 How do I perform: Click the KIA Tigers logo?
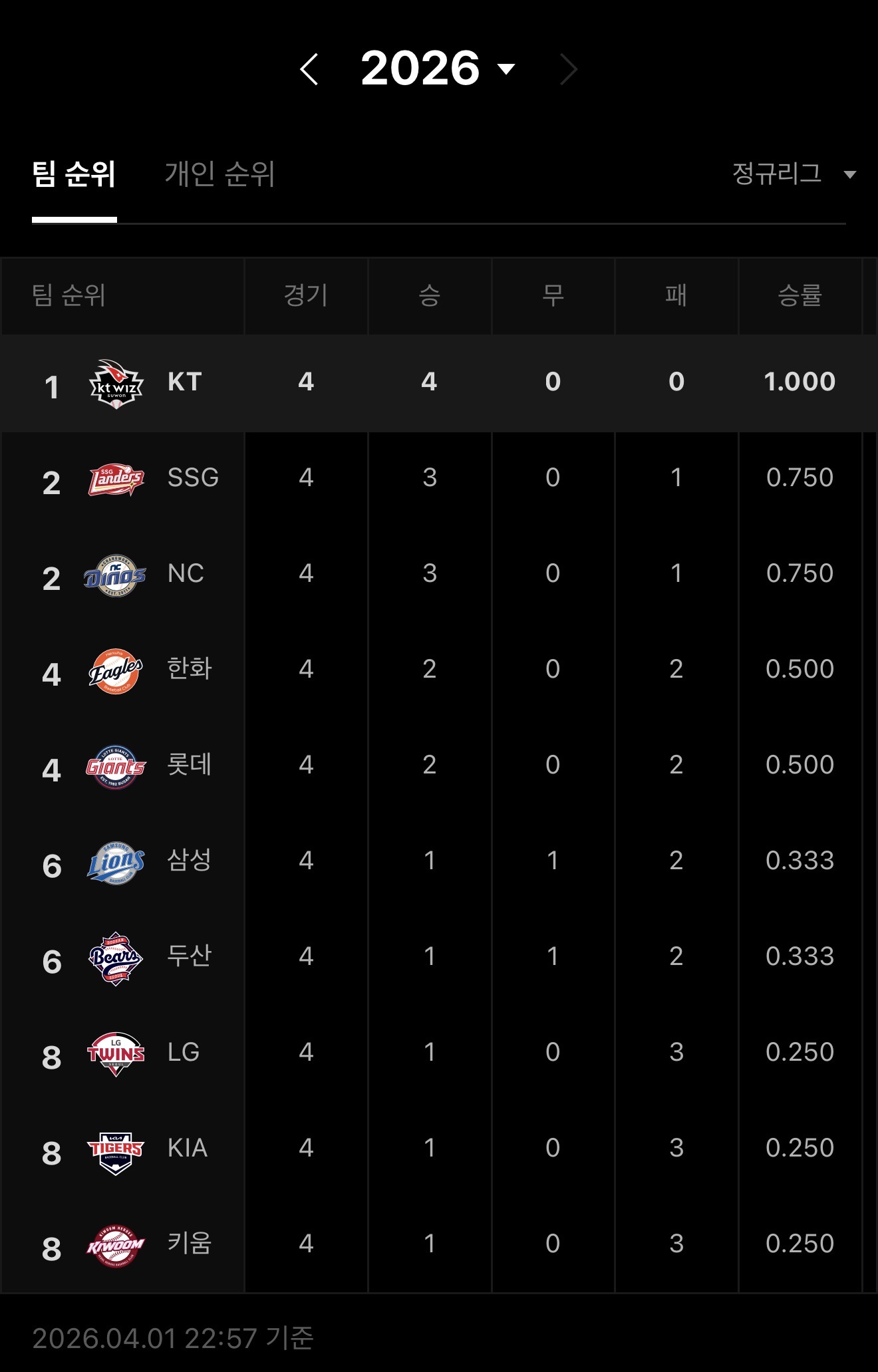click(116, 1151)
